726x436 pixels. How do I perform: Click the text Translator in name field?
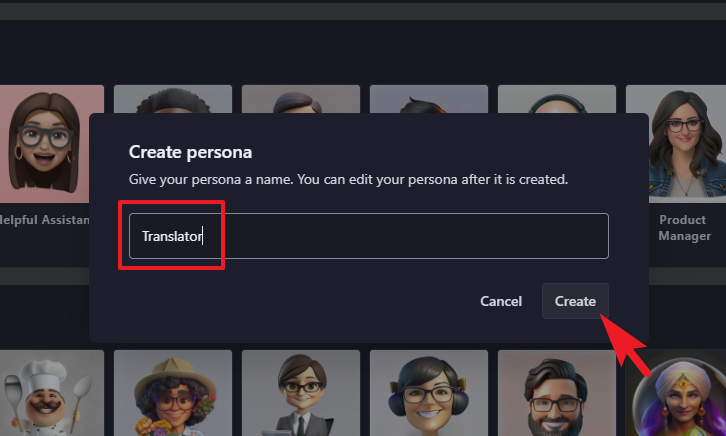(172, 236)
